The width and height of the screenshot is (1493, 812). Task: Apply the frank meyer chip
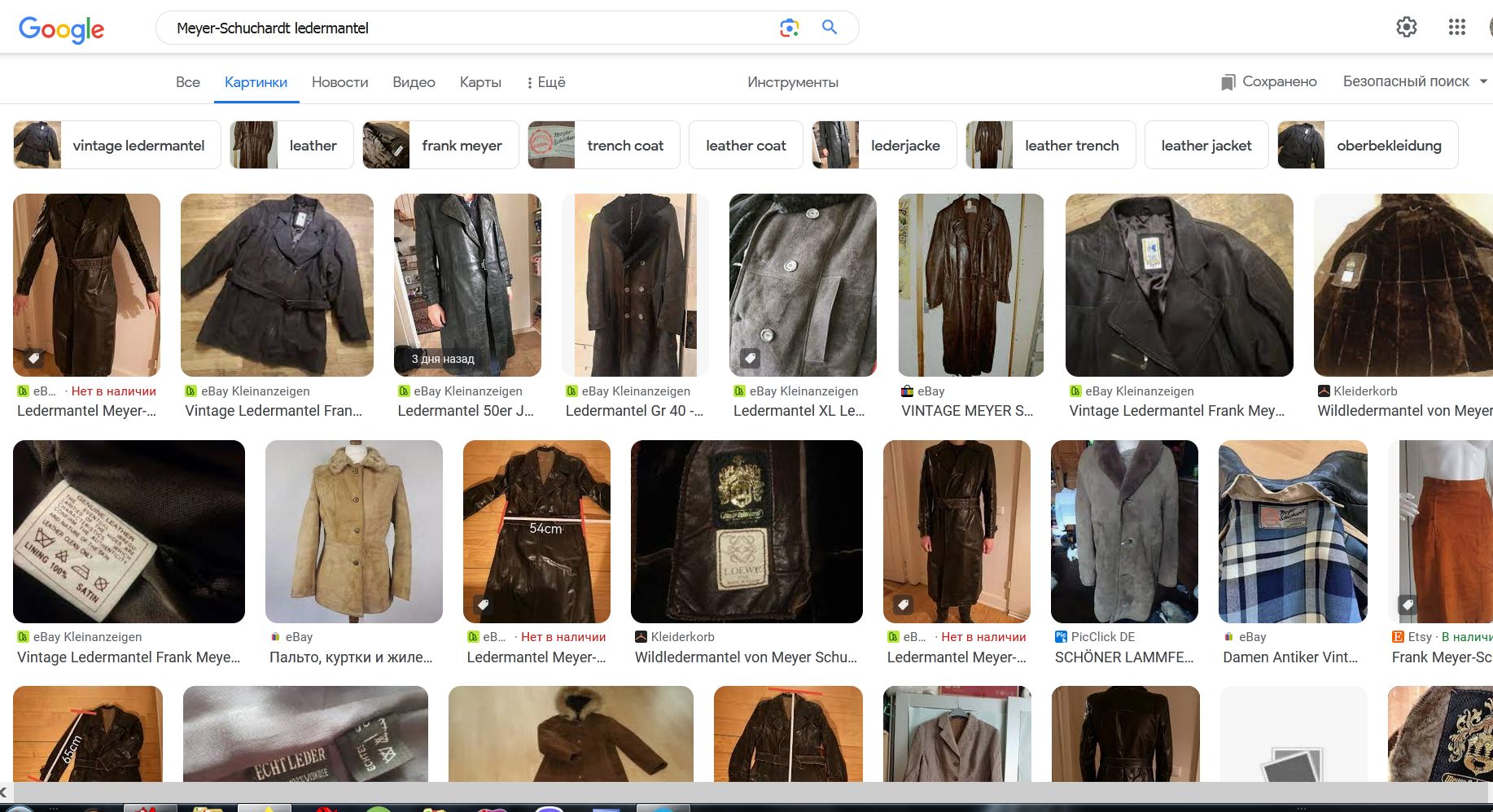[440, 145]
